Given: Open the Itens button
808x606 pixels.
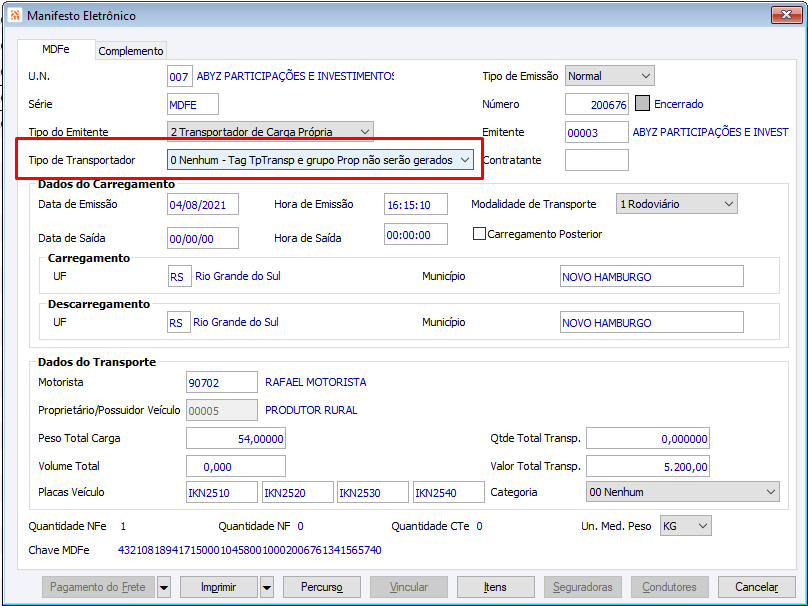Looking at the screenshot, I should [495, 587].
